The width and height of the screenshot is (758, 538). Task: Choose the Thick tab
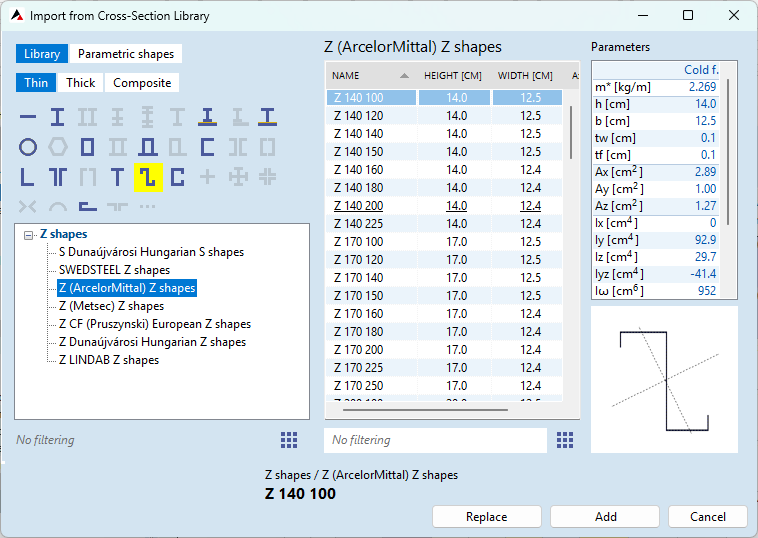point(81,83)
